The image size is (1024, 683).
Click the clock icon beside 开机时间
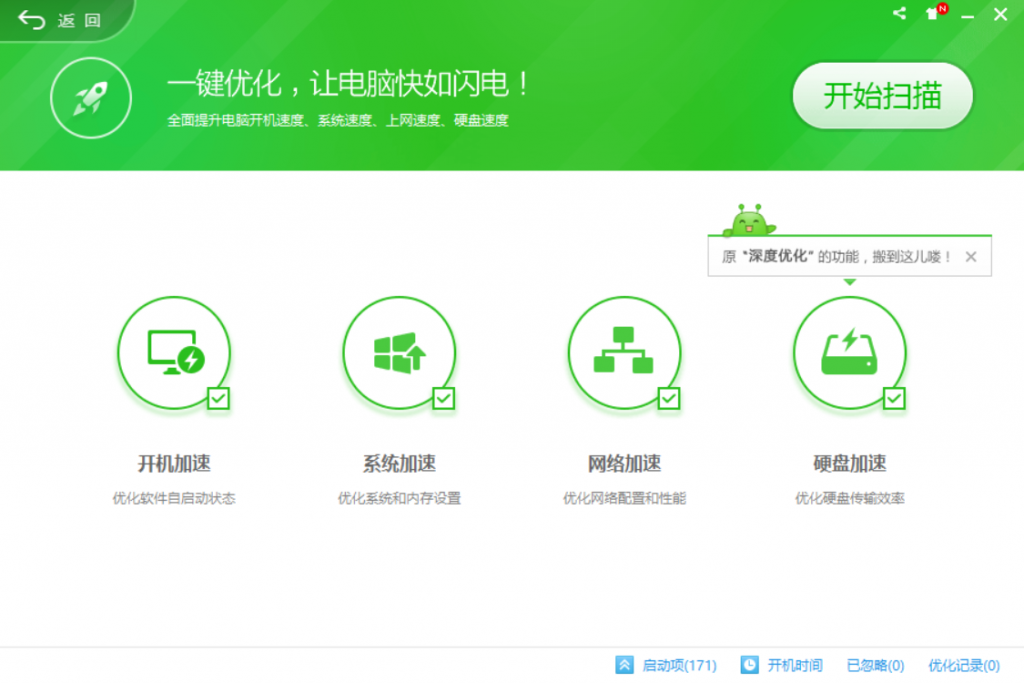click(x=749, y=665)
